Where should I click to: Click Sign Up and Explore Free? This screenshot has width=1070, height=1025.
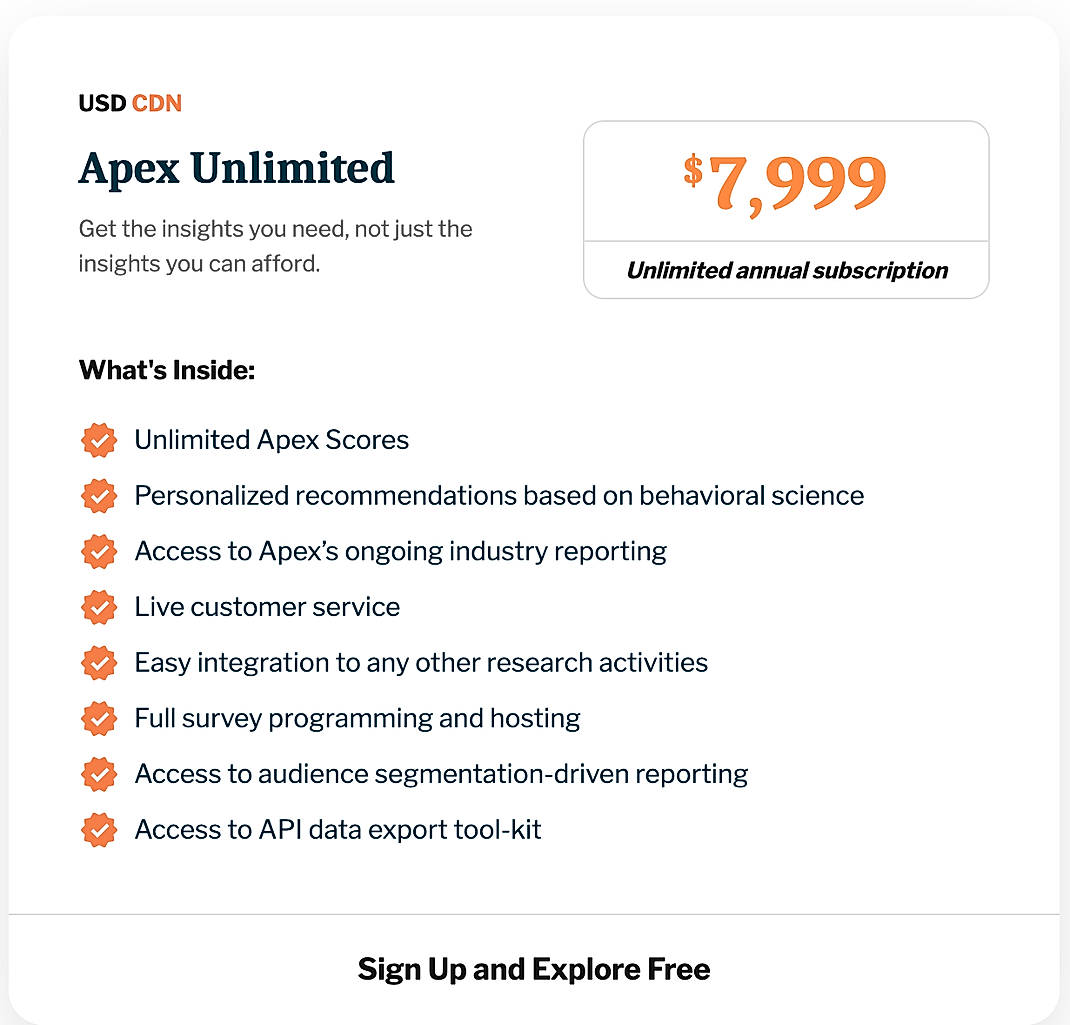pyautogui.click(x=534, y=969)
